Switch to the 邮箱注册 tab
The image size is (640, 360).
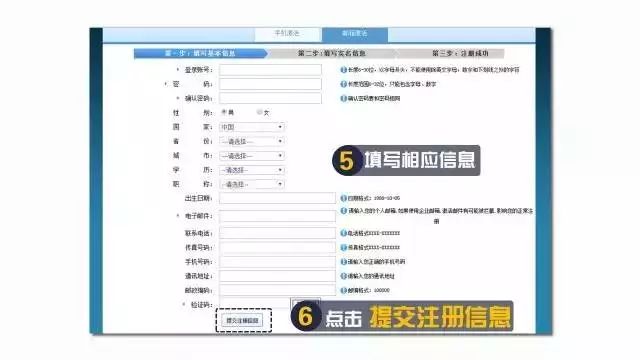355,34
